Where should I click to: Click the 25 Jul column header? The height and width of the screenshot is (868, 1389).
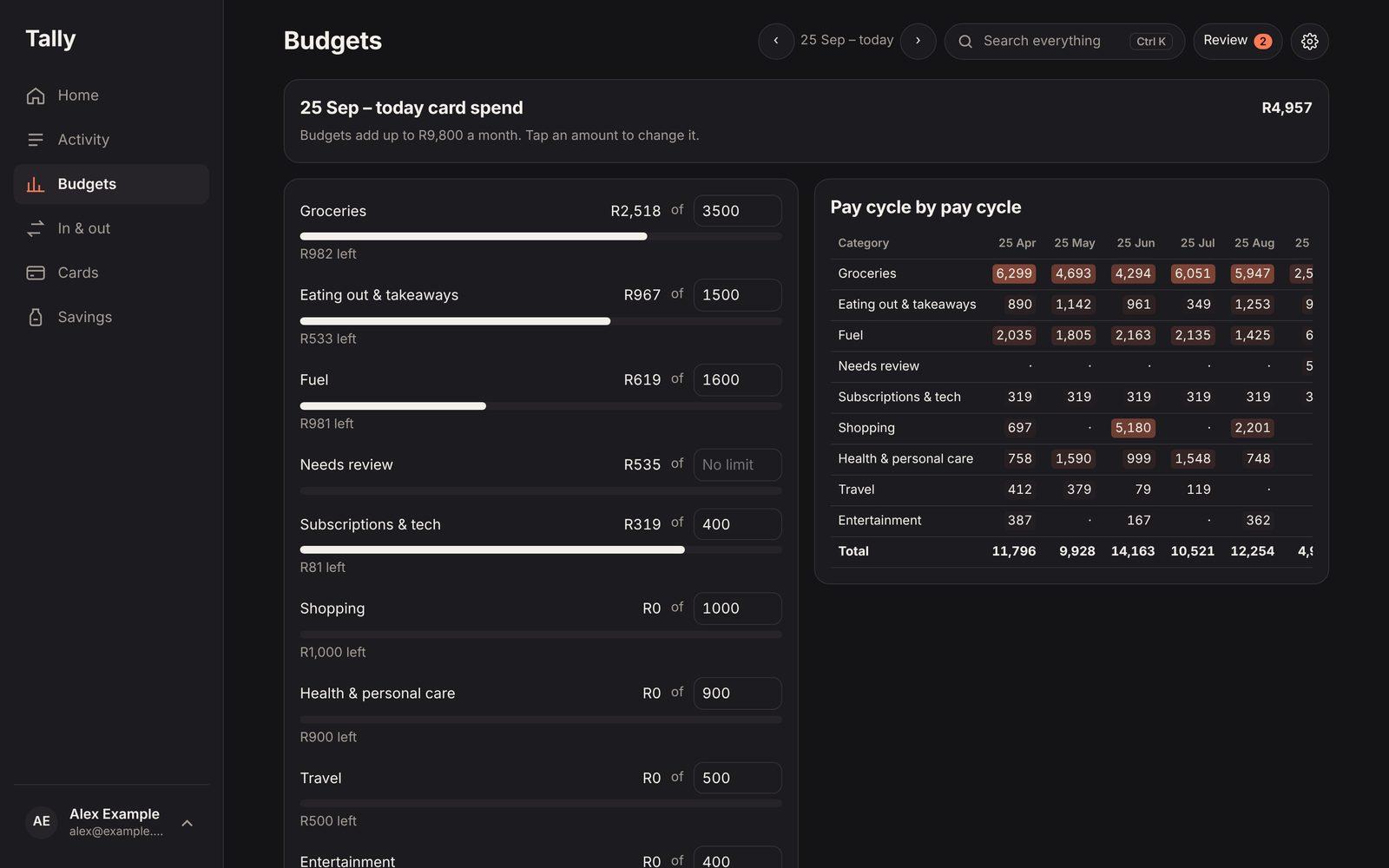tap(1197, 243)
